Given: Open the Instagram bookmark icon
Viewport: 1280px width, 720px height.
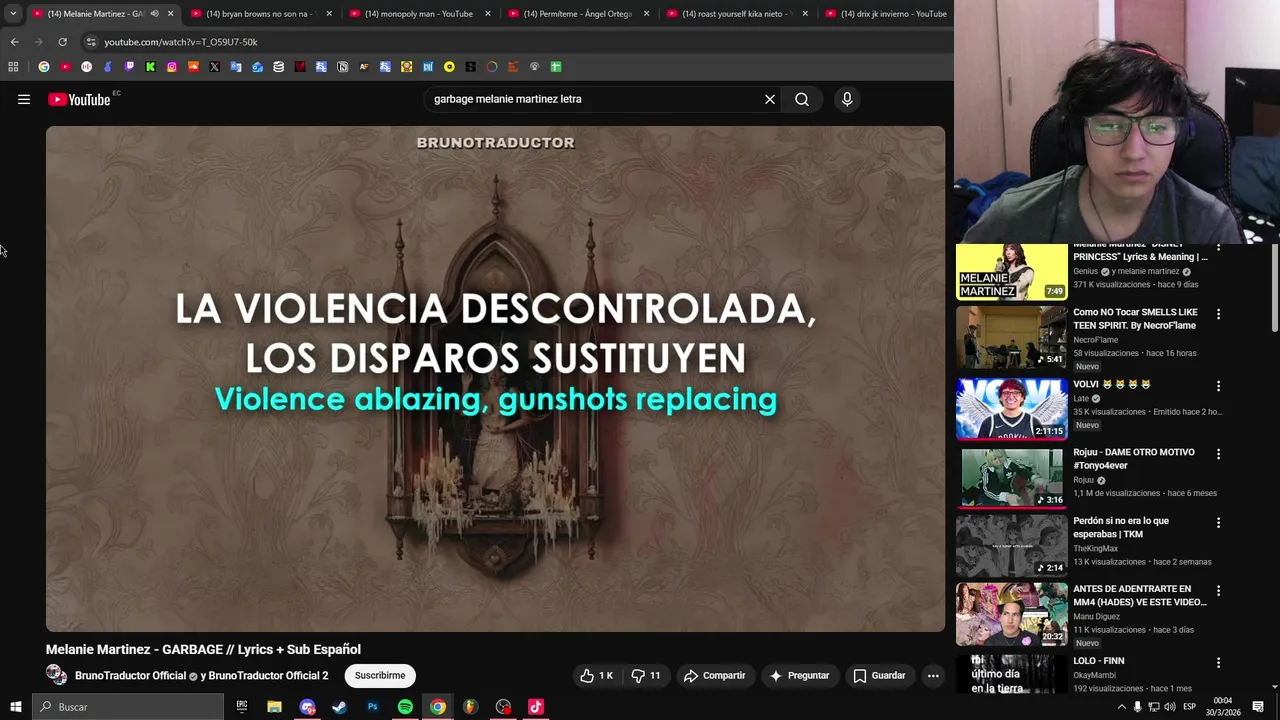Looking at the screenshot, I should point(172,67).
